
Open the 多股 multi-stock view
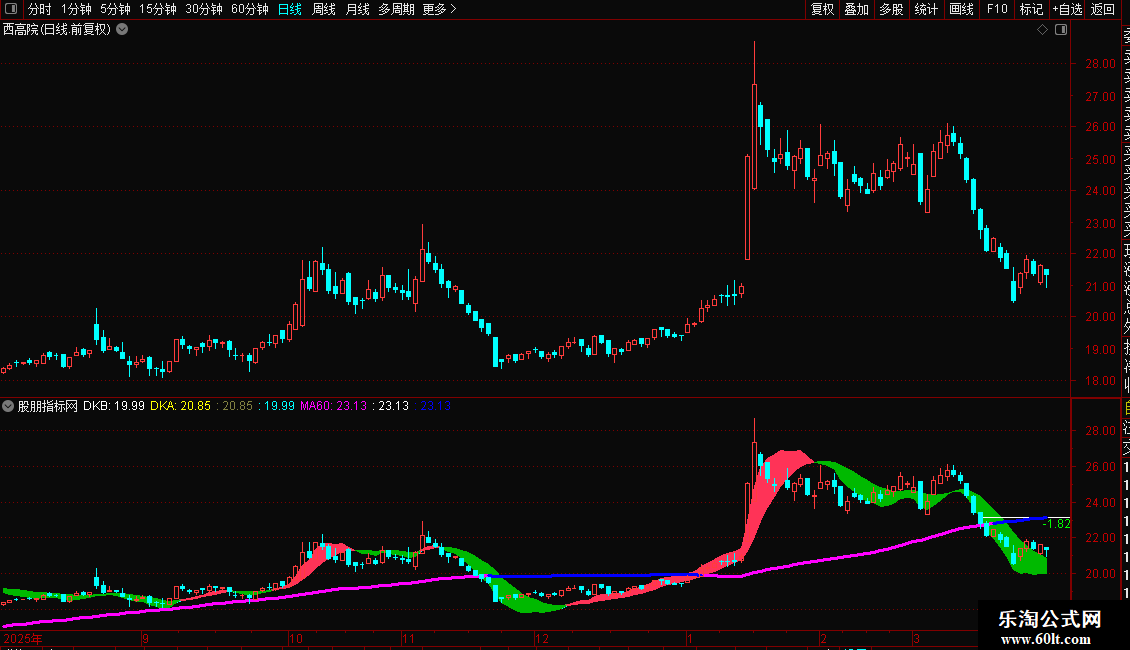pyautogui.click(x=891, y=9)
